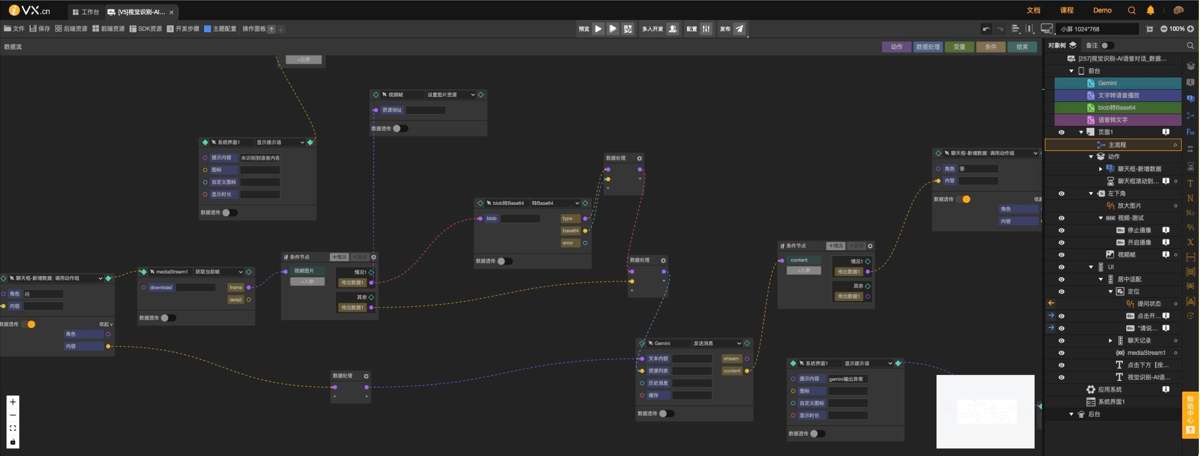The width and height of the screenshot is (1200, 456).
Task: Click canvas zoom-out minus button
Action: coord(13,415)
